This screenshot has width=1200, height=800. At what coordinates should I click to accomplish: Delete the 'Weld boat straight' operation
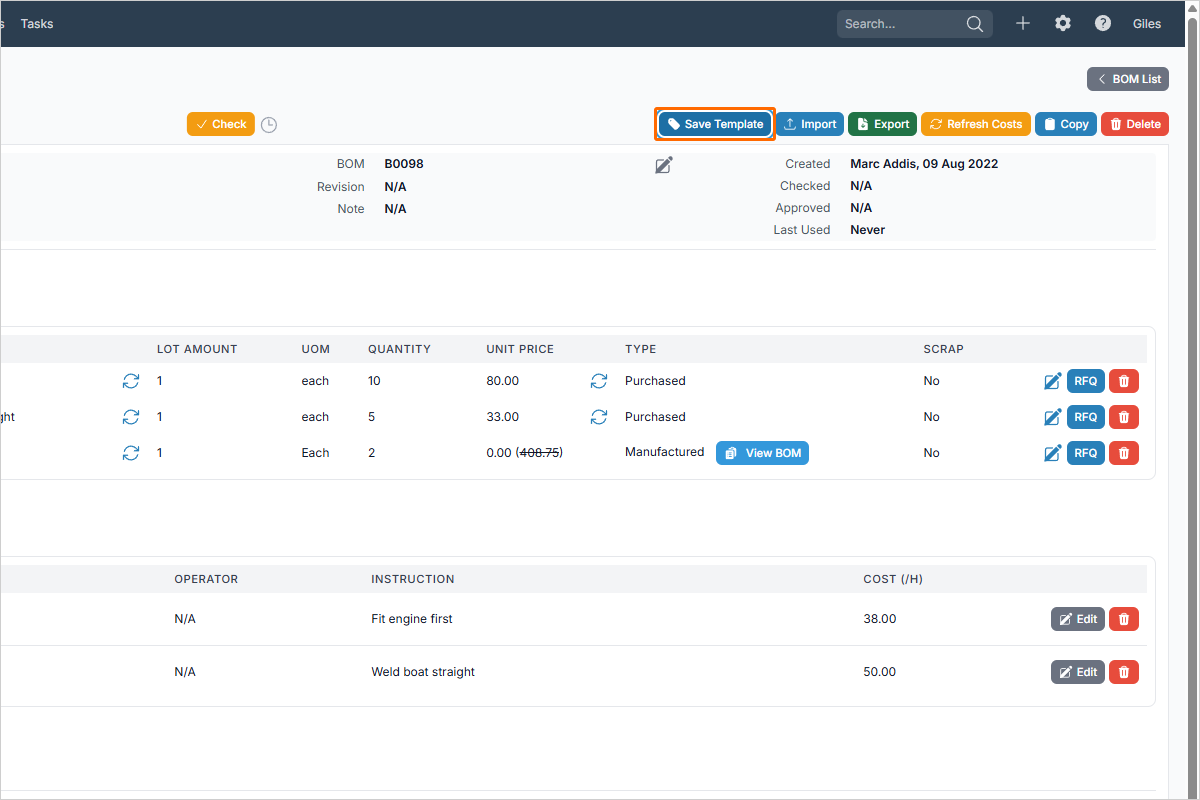coord(1124,672)
